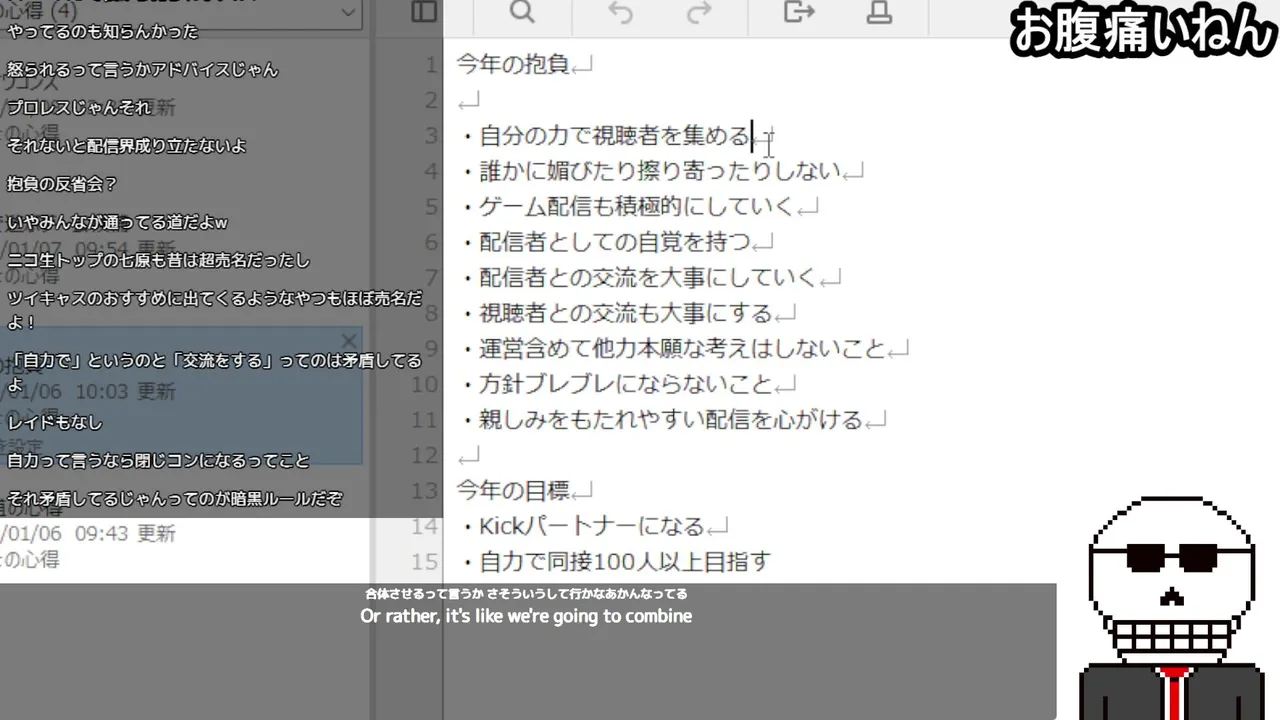The width and height of the screenshot is (1280, 720).
Task: Open search with the magnifier icon
Action: 522,12
